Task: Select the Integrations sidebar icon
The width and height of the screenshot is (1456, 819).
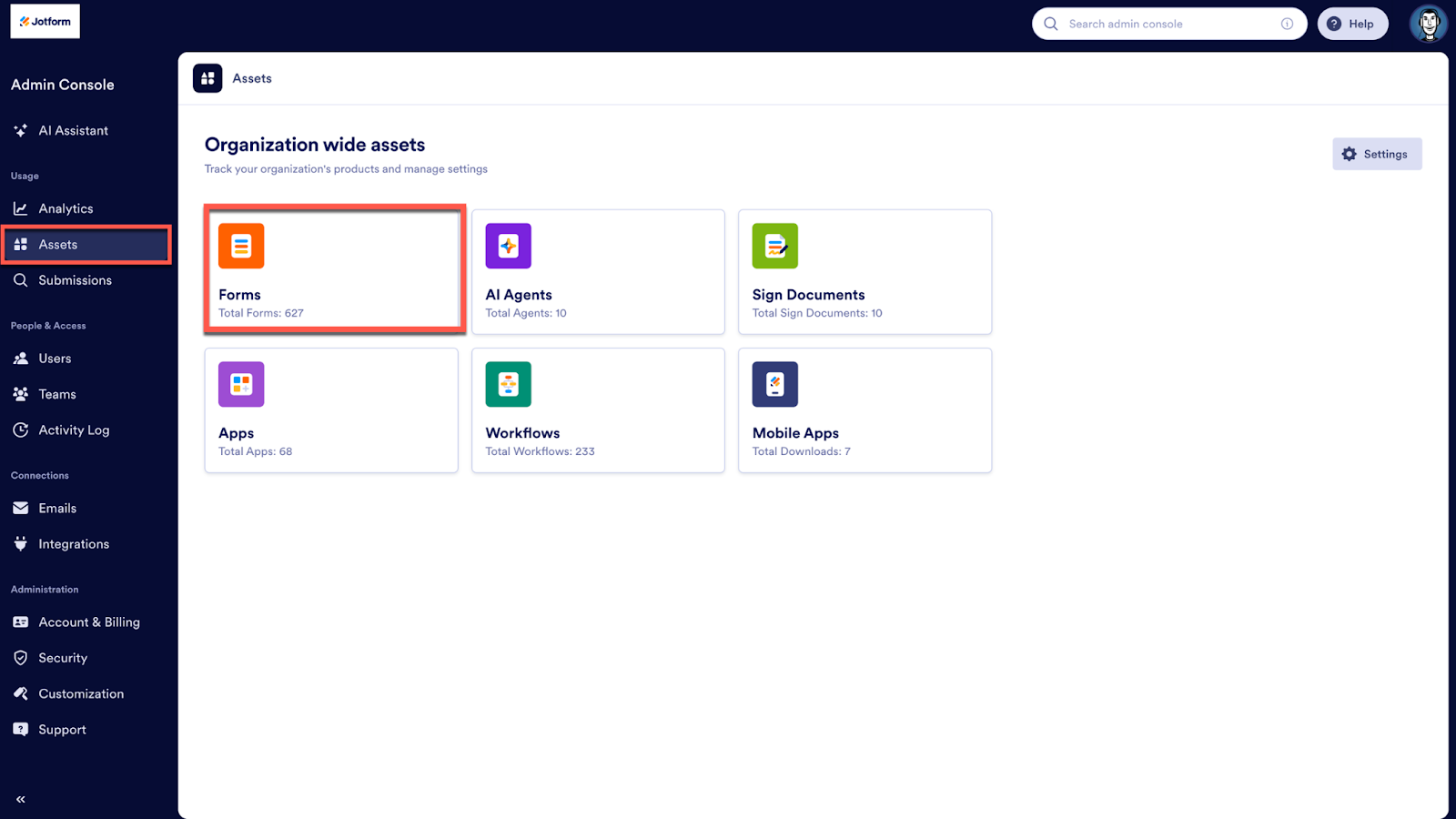Action: tap(20, 543)
